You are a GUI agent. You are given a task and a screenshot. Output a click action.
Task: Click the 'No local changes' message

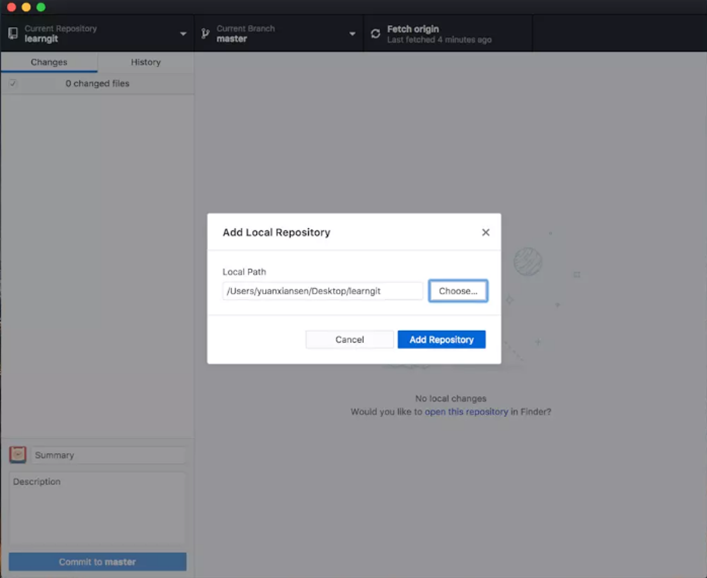point(451,399)
